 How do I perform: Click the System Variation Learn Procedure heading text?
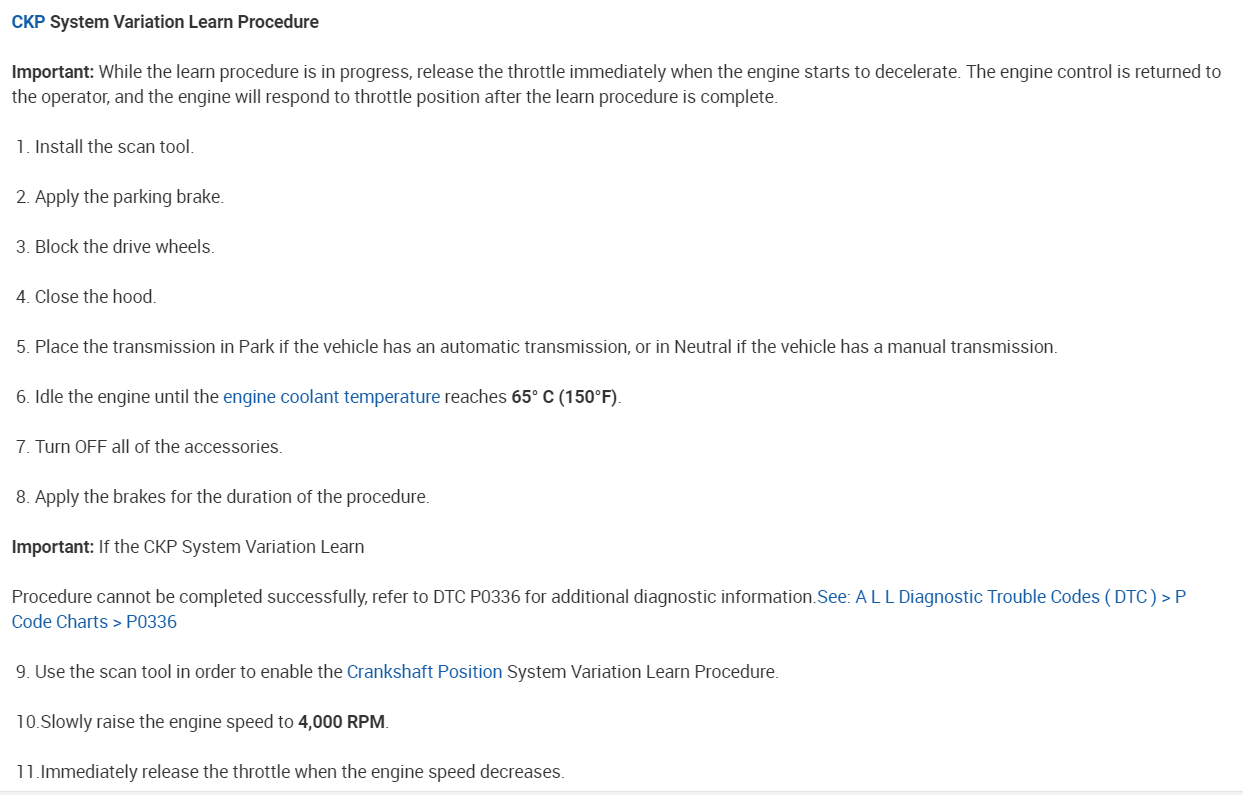[184, 22]
